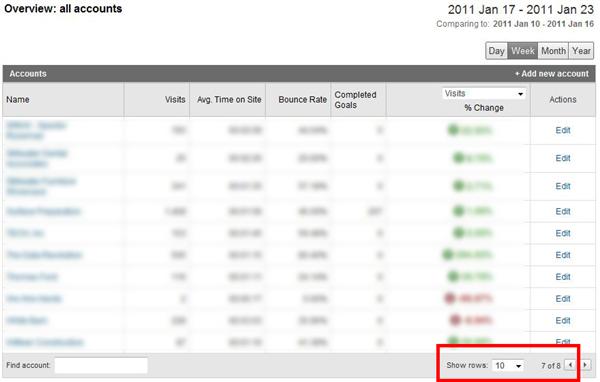
Task: Sort by Completed Goals column
Action: coord(355,100)
